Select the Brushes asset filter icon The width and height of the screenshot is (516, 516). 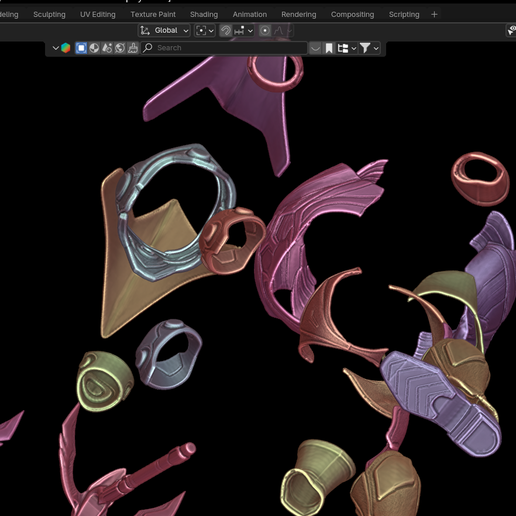133,48
